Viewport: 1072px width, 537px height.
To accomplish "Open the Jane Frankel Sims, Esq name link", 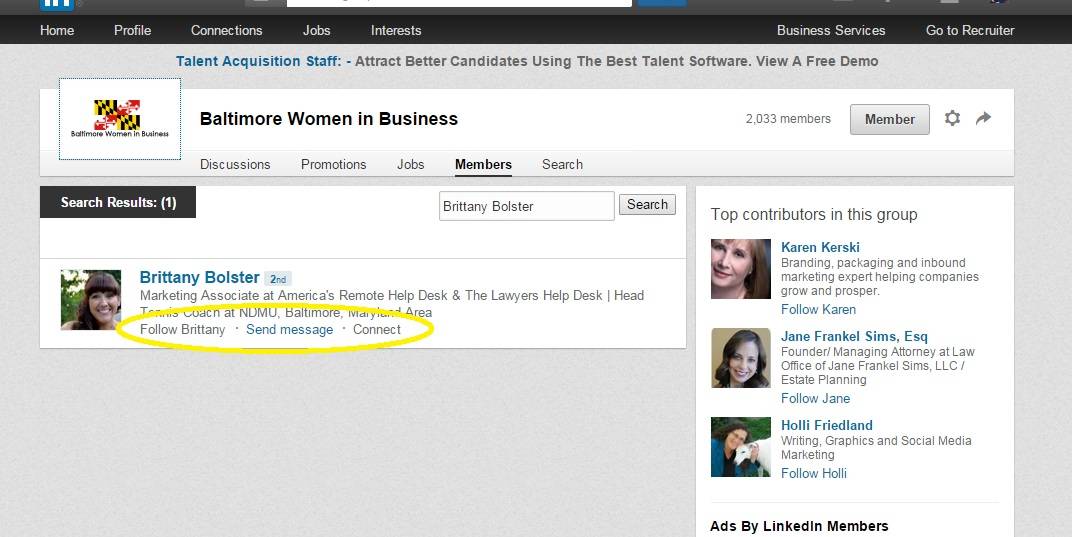I will click(x=855, y=336).
